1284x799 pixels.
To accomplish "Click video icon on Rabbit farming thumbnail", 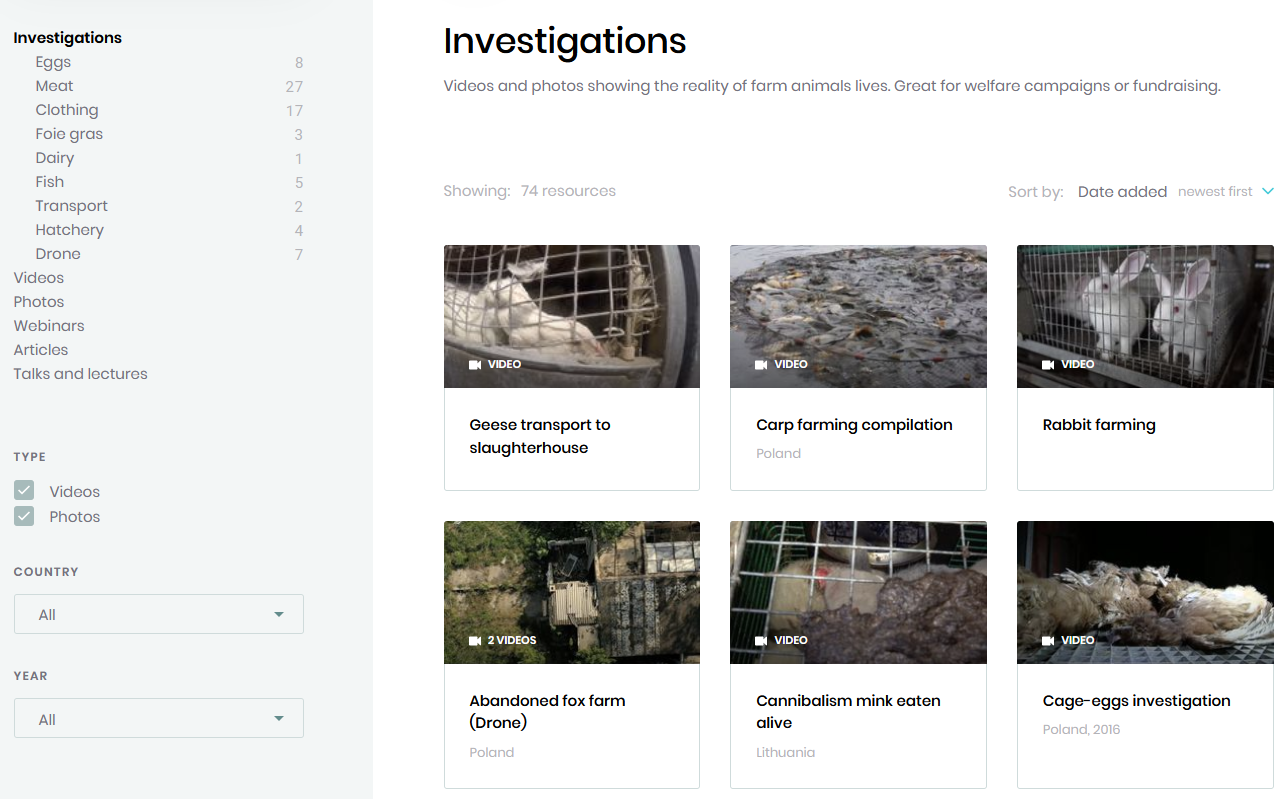I will click(x=1048, y=365).
